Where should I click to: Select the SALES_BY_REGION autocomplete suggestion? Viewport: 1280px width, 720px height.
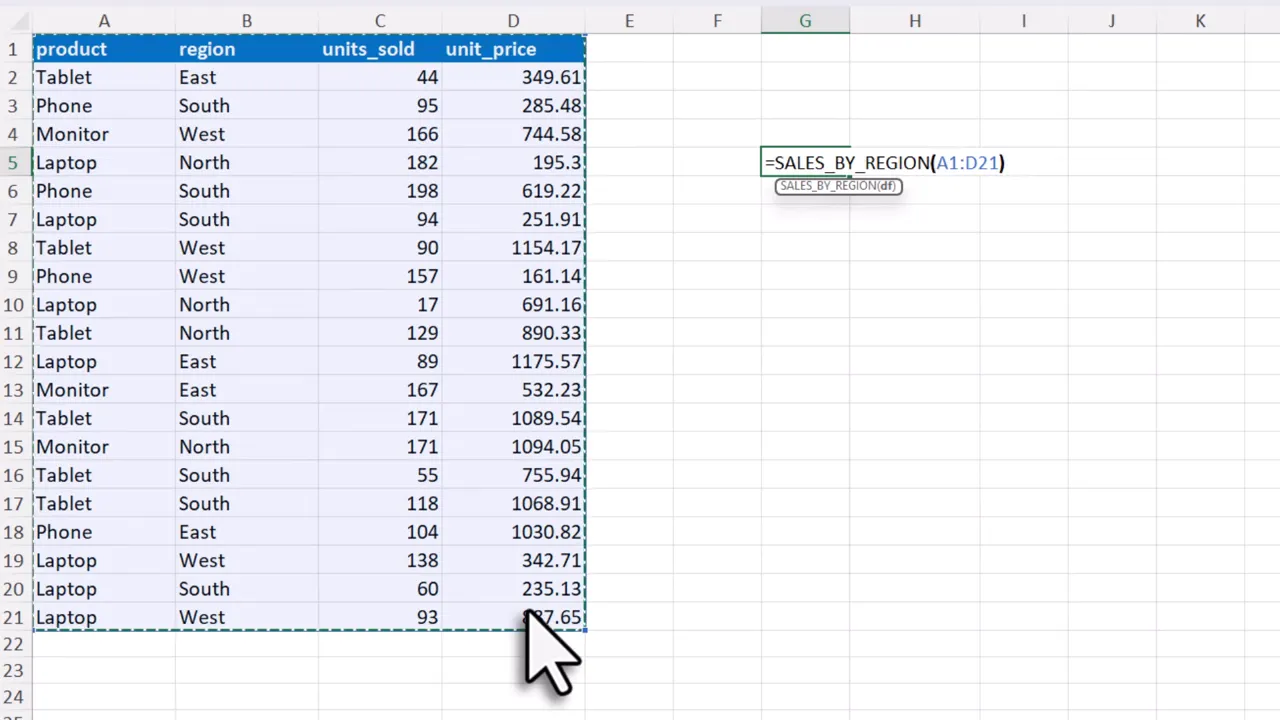[x=838, y=186]
